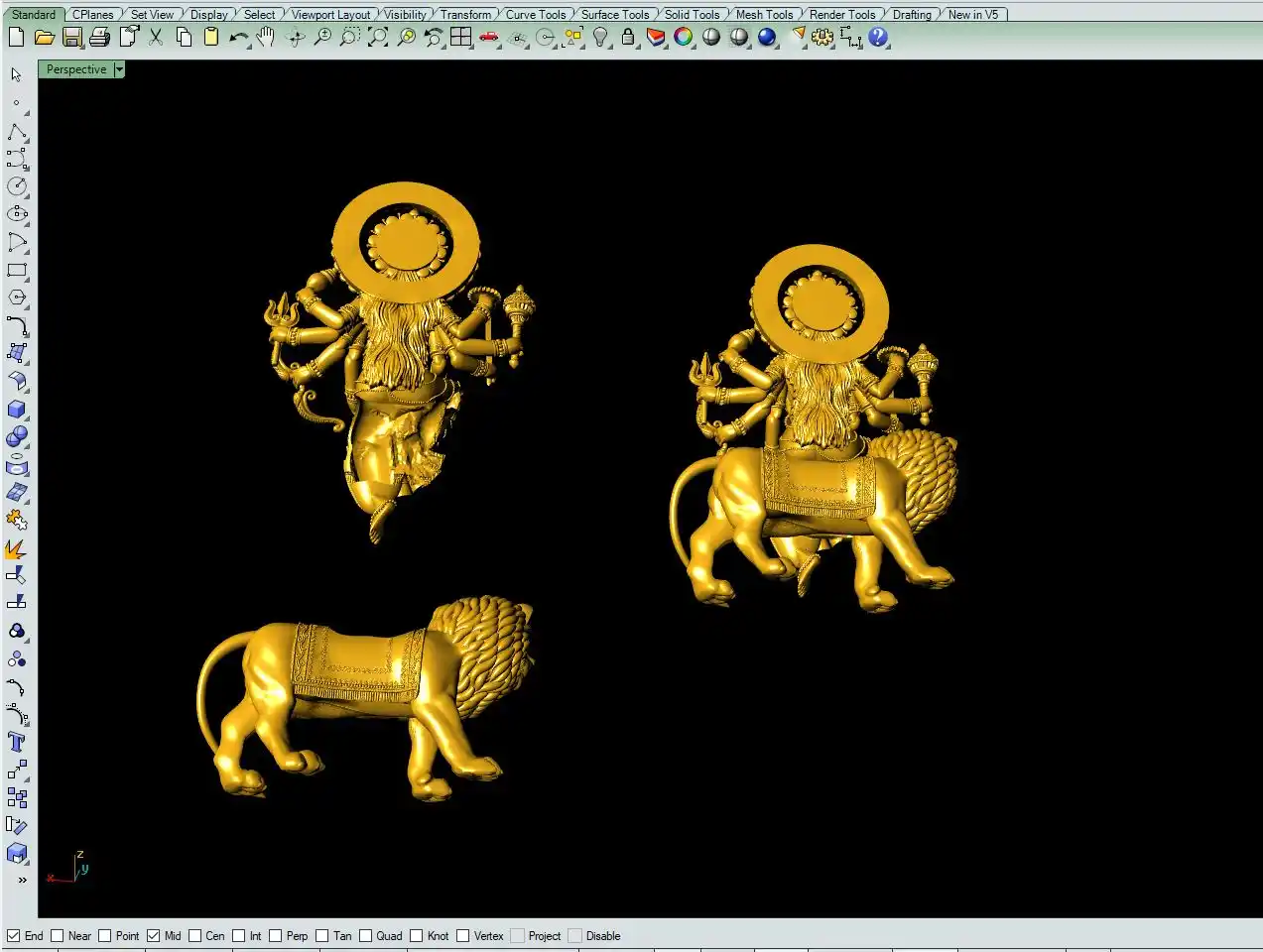Open the Options gear icon
The height and width of the screenshot is (952, 1263).
822,38
